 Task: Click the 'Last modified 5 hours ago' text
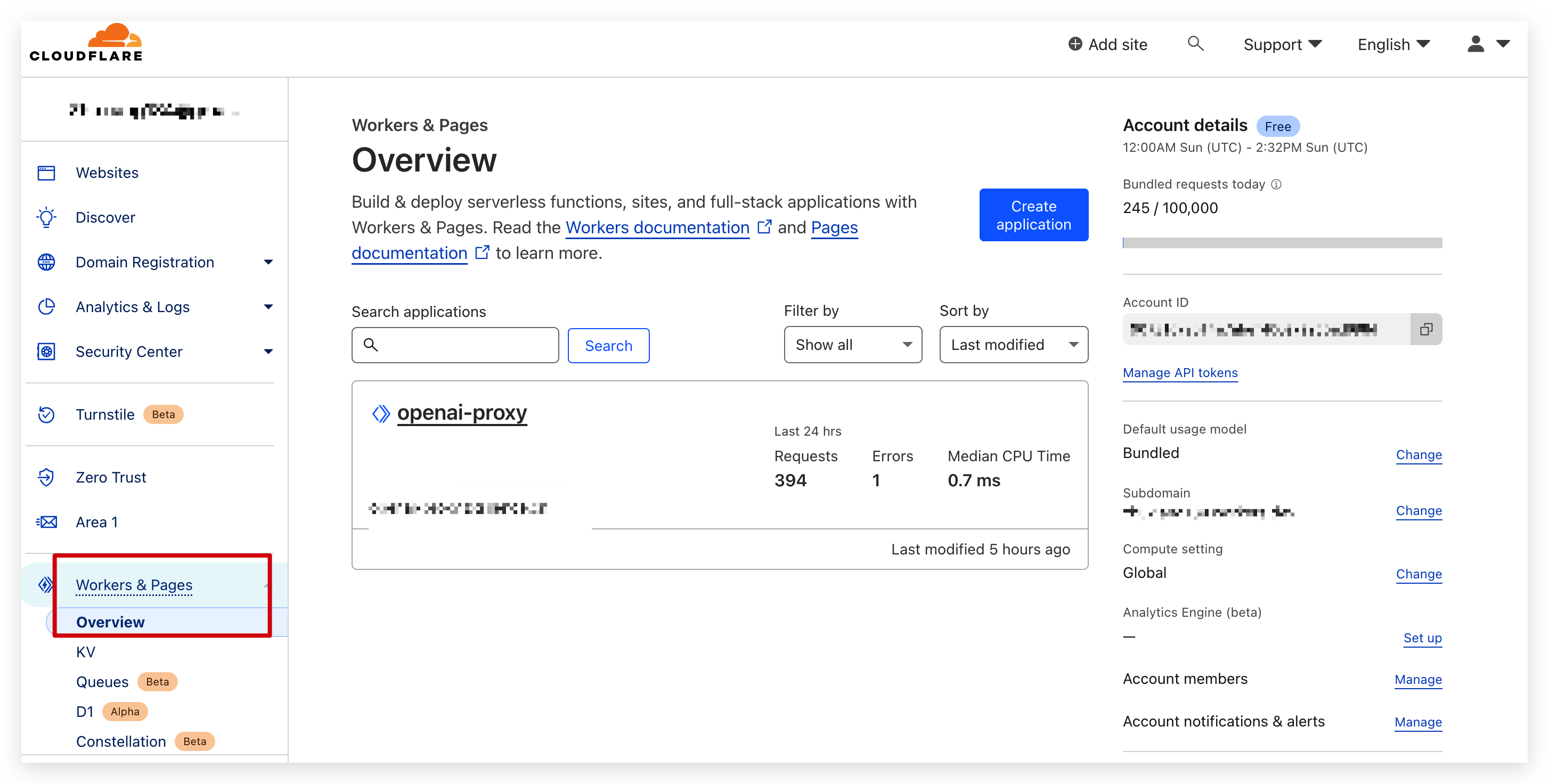[980, 550]
